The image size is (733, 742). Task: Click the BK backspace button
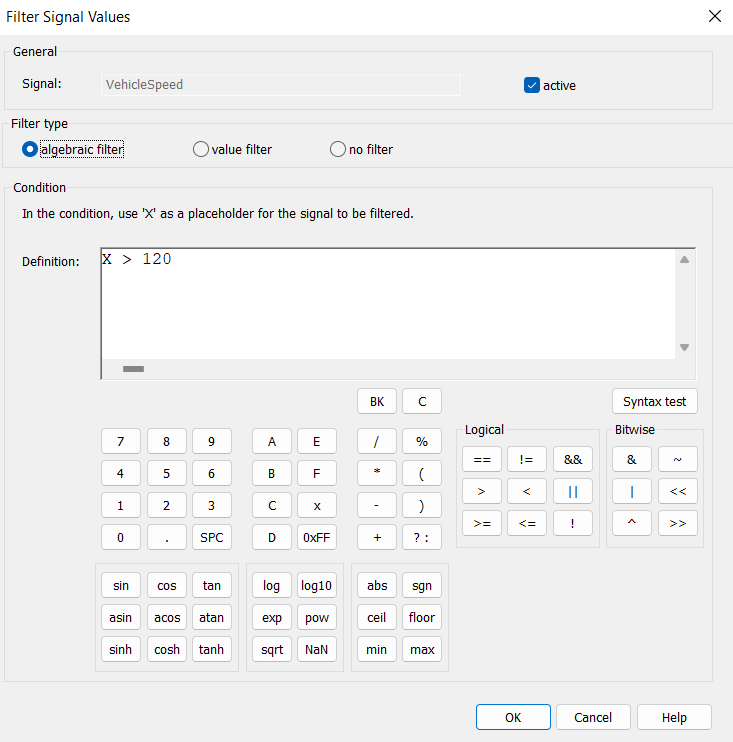click(377, 401)
